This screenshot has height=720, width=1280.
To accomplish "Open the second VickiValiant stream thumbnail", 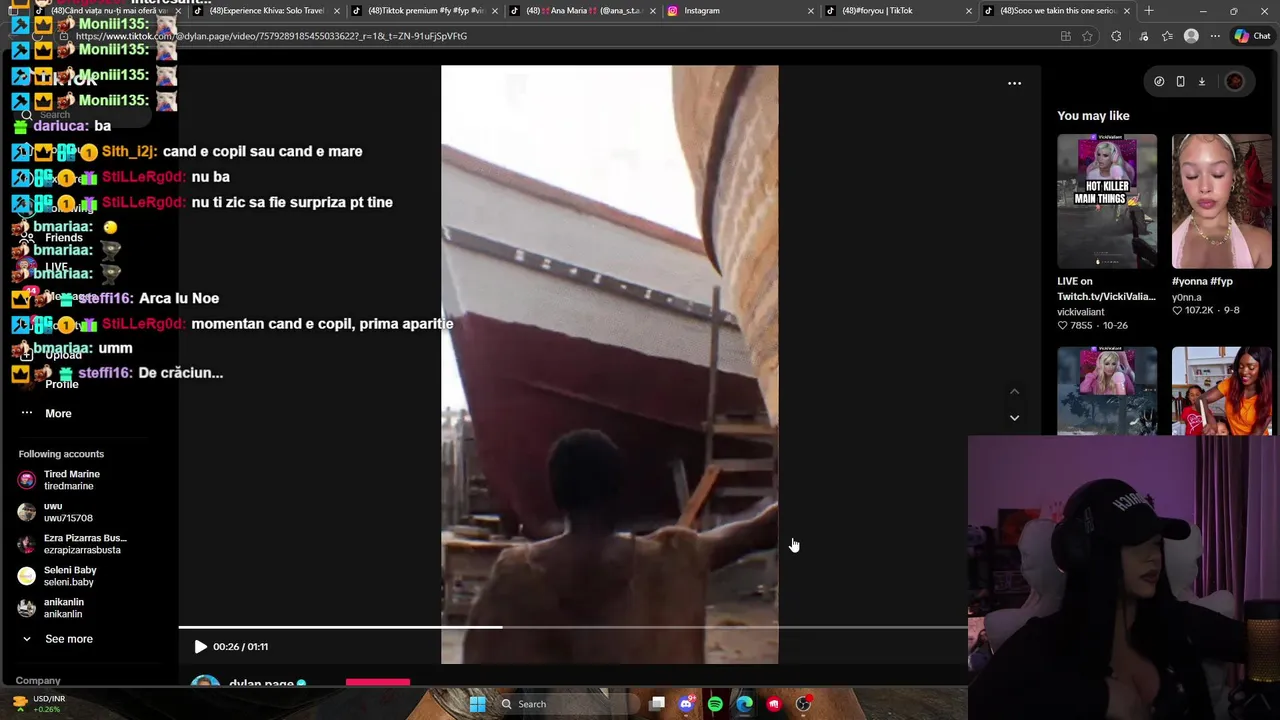I will pos(1107,391).
